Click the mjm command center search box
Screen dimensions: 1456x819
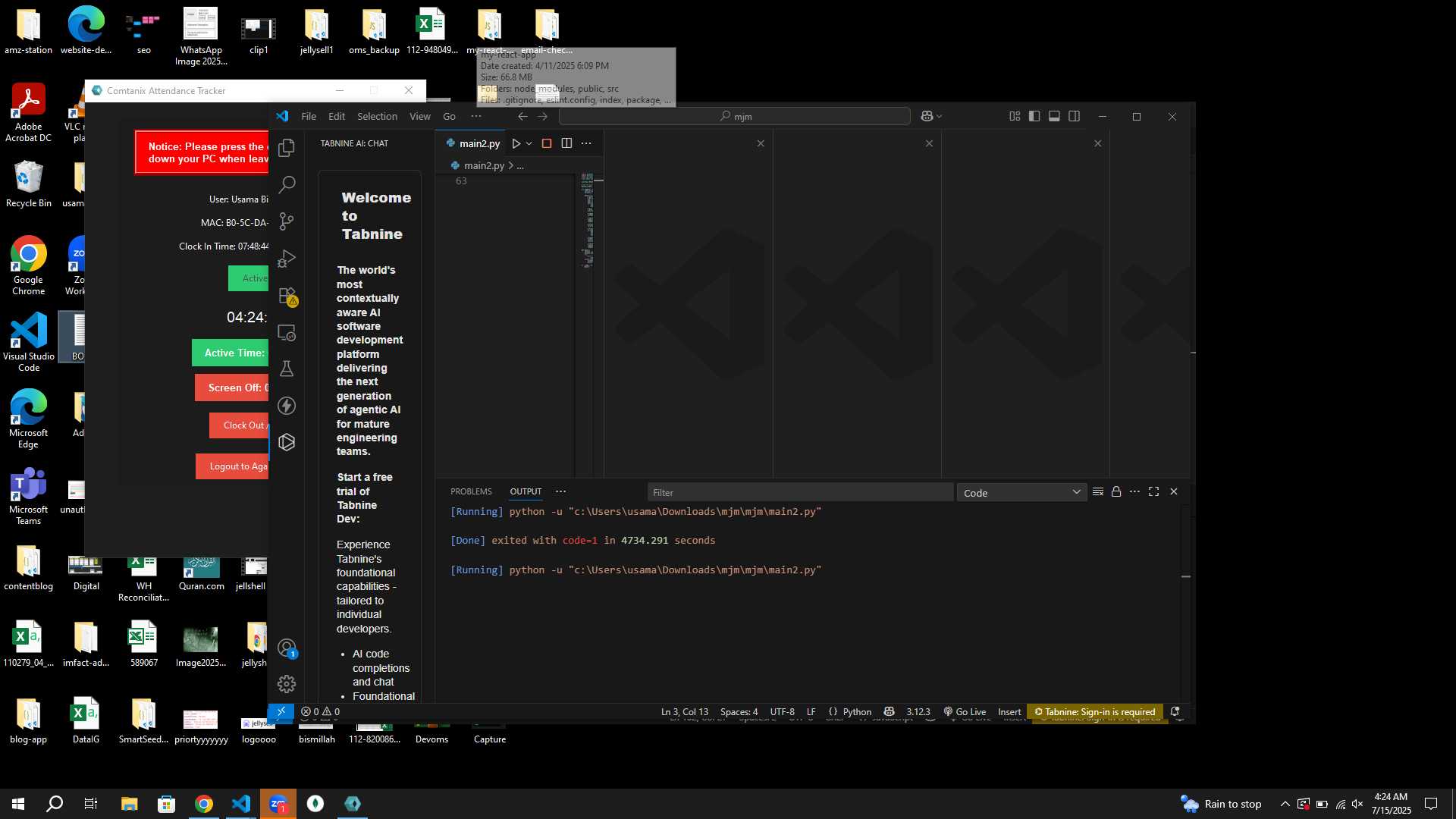point(735,116)
